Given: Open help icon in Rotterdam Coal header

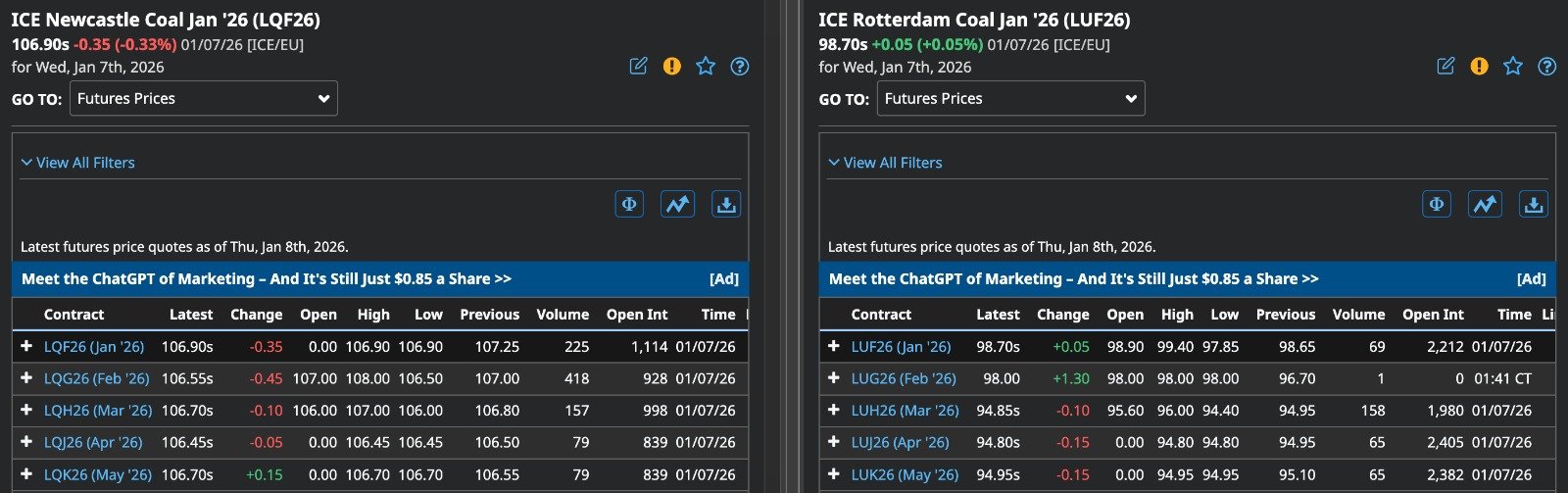Looking at the screenshot, I should 1546,67.
